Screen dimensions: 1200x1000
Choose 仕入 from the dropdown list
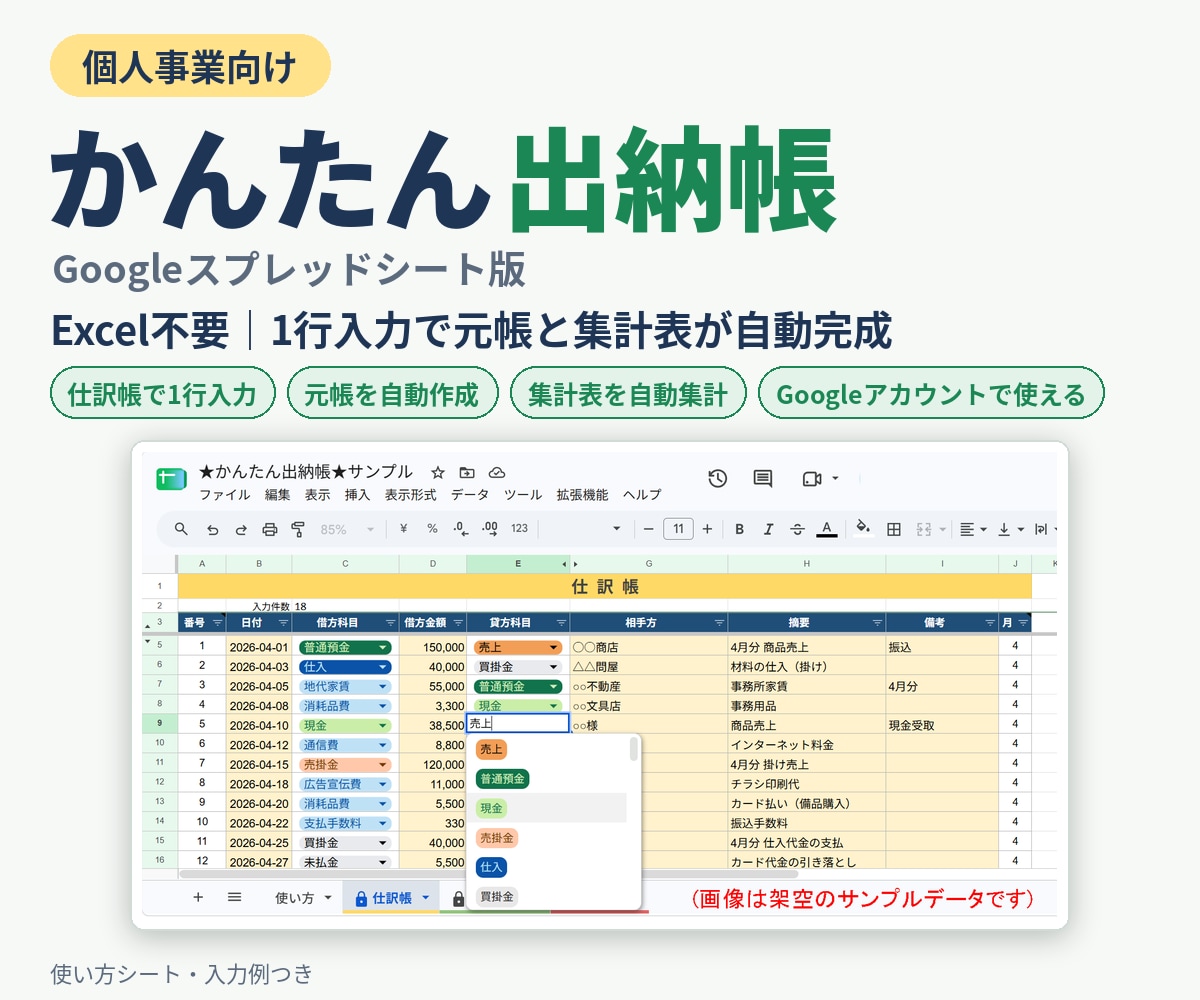[491, 867]
